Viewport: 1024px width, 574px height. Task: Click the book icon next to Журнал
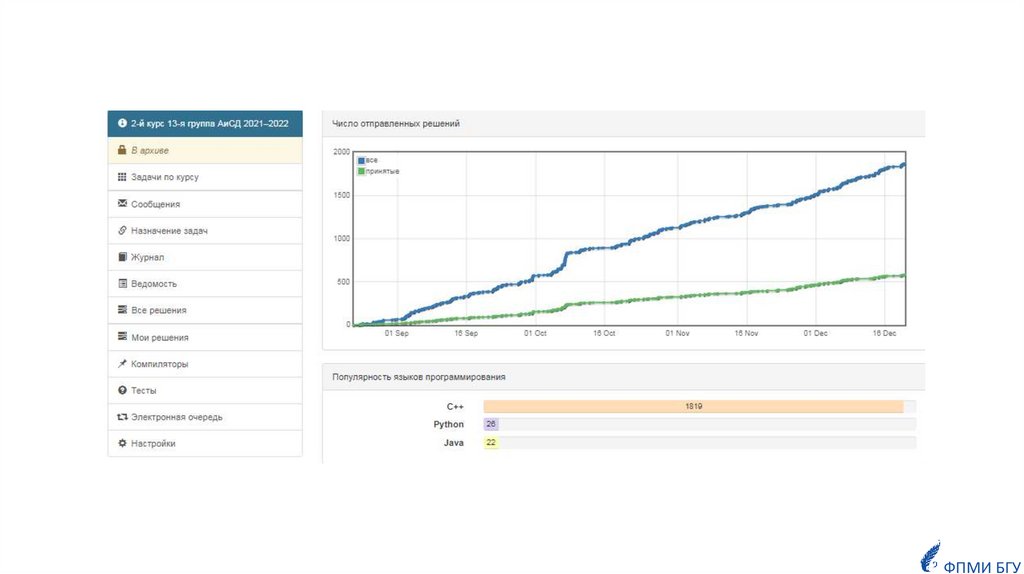(122, 257)
